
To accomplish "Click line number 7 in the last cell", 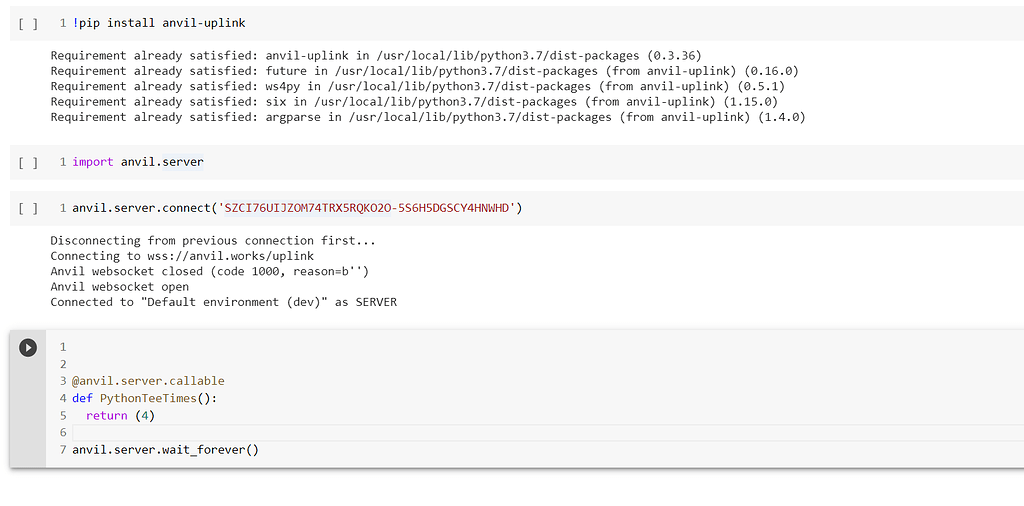I will coord(63,449).
